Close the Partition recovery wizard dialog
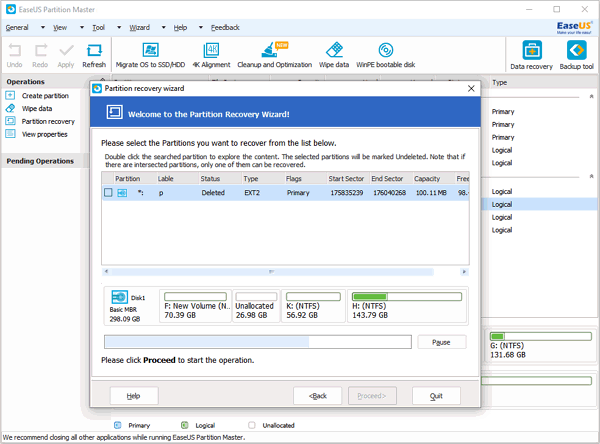The width and height of the screenshot is (600, 444). [471, 88]
